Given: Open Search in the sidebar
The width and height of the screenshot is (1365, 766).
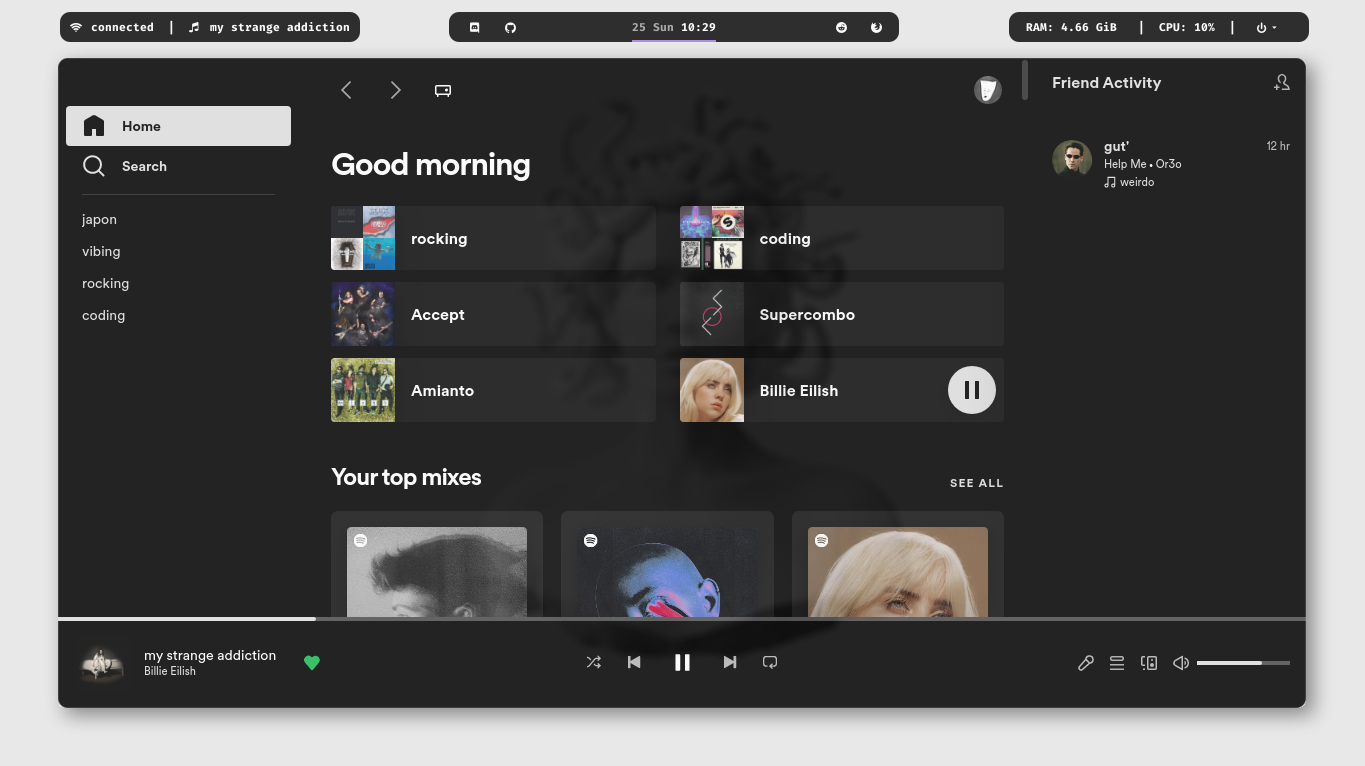Looking at the screenshot, I should click(x=178, y=166).
